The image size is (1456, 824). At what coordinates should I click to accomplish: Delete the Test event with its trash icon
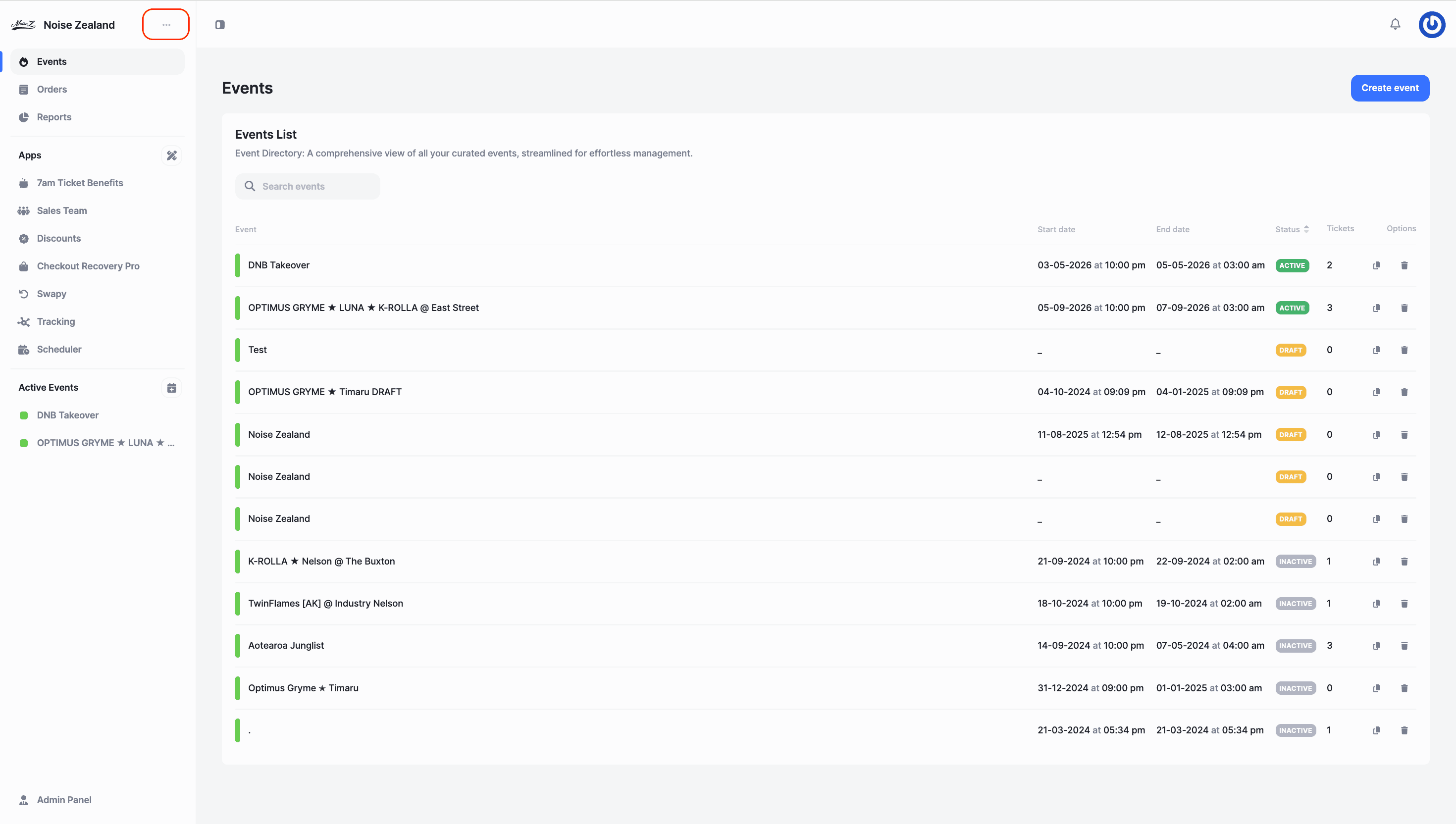coord(1404,350)
